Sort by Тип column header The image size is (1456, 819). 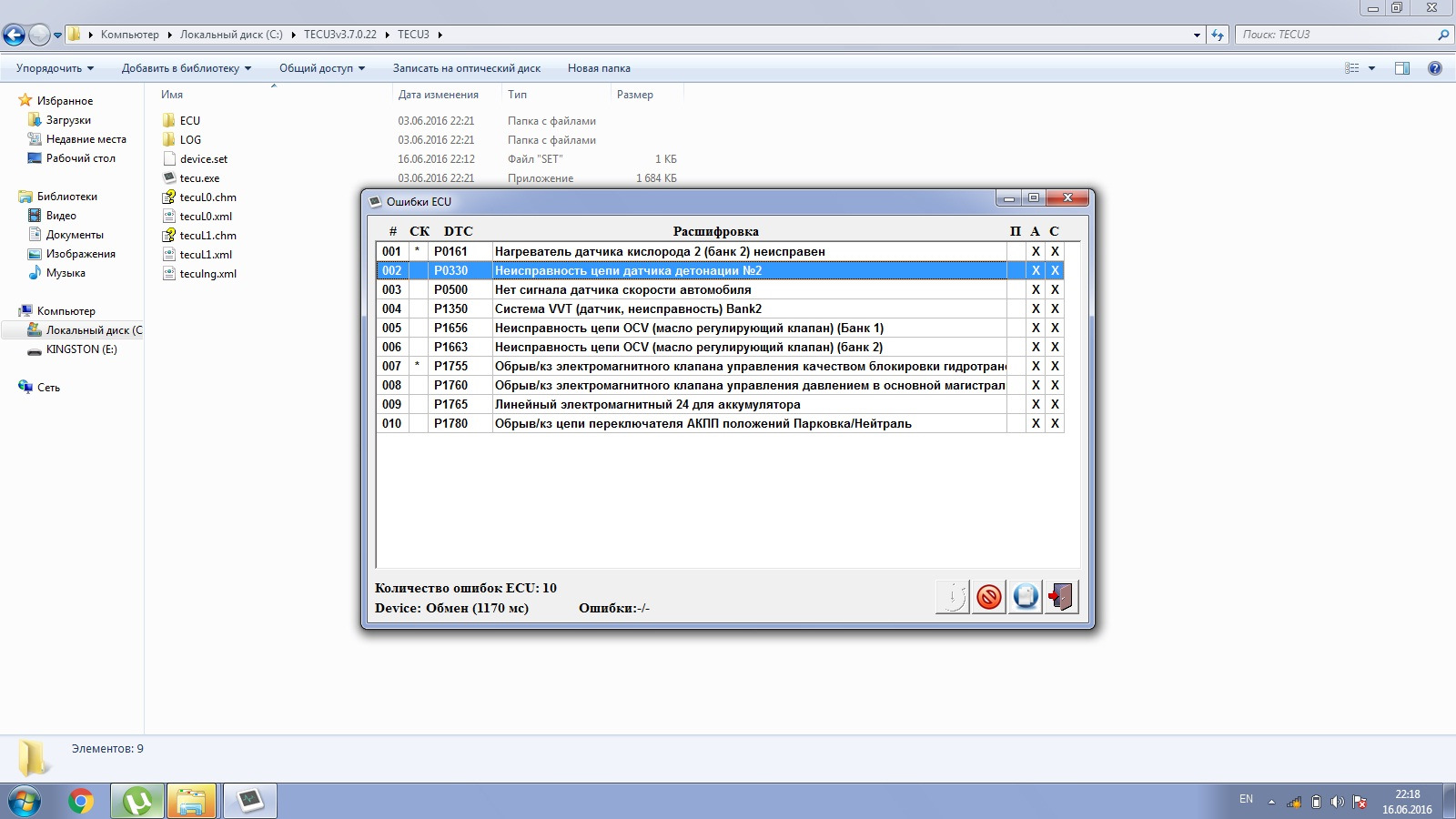tap(517, 95)
